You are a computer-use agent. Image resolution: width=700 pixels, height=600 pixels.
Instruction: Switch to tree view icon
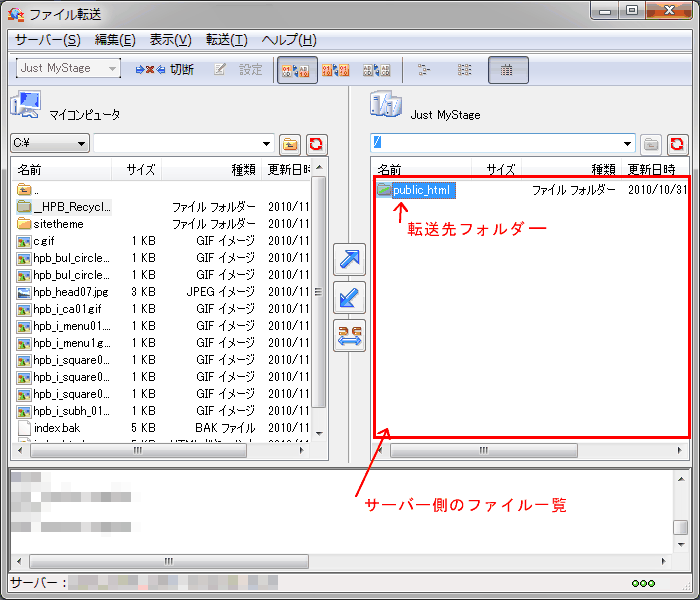coord(424,70)
